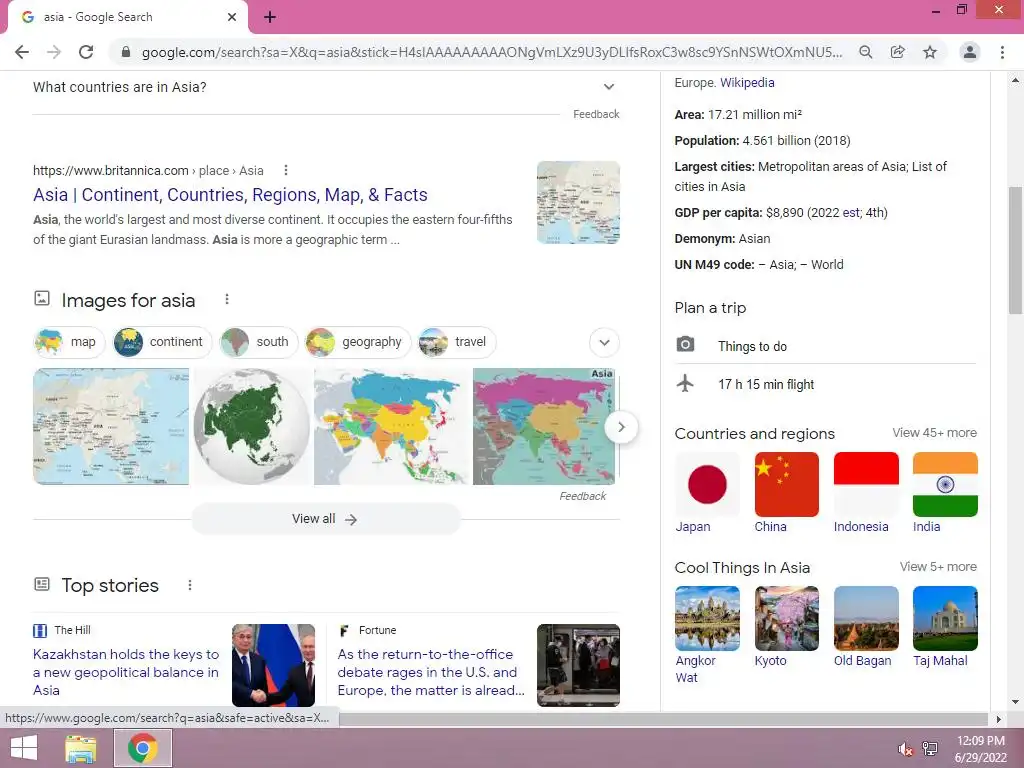Open the Taj Mahal thumbnail
1024x768 pixels.
click(x=945, y=618)
